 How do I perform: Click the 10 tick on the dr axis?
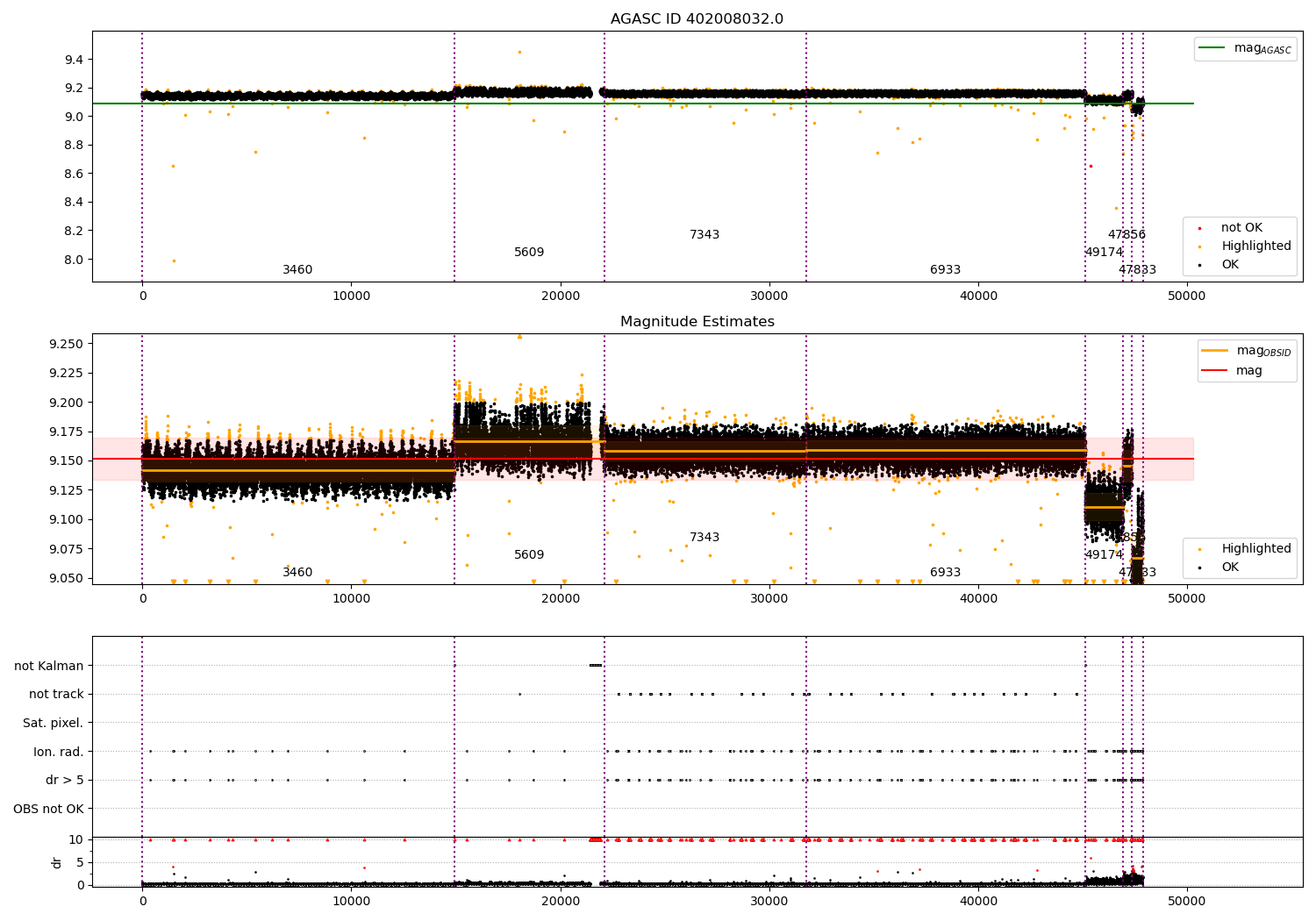click(x=76, y=839)
